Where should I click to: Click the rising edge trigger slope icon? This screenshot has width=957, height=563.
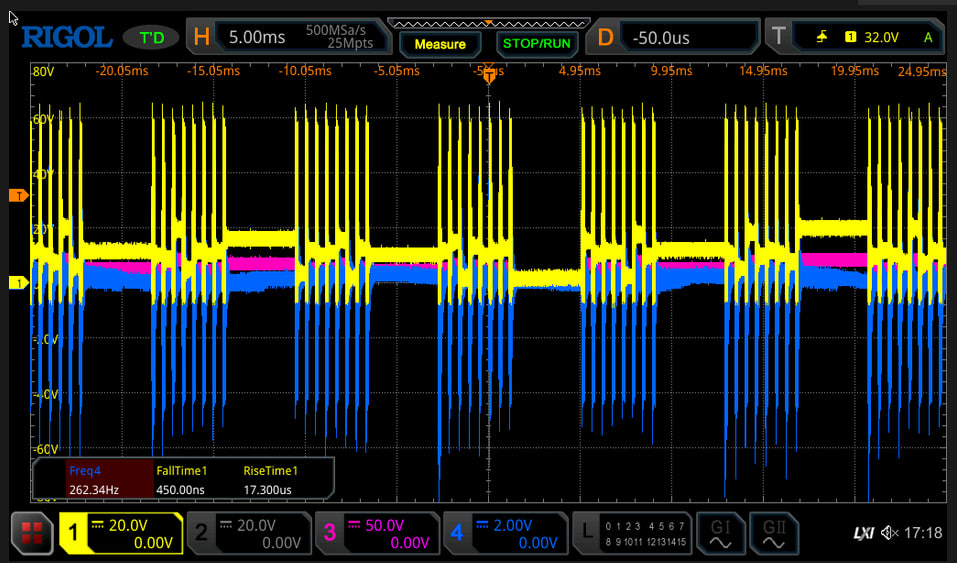pyautogui.click(x=822, y=37)
